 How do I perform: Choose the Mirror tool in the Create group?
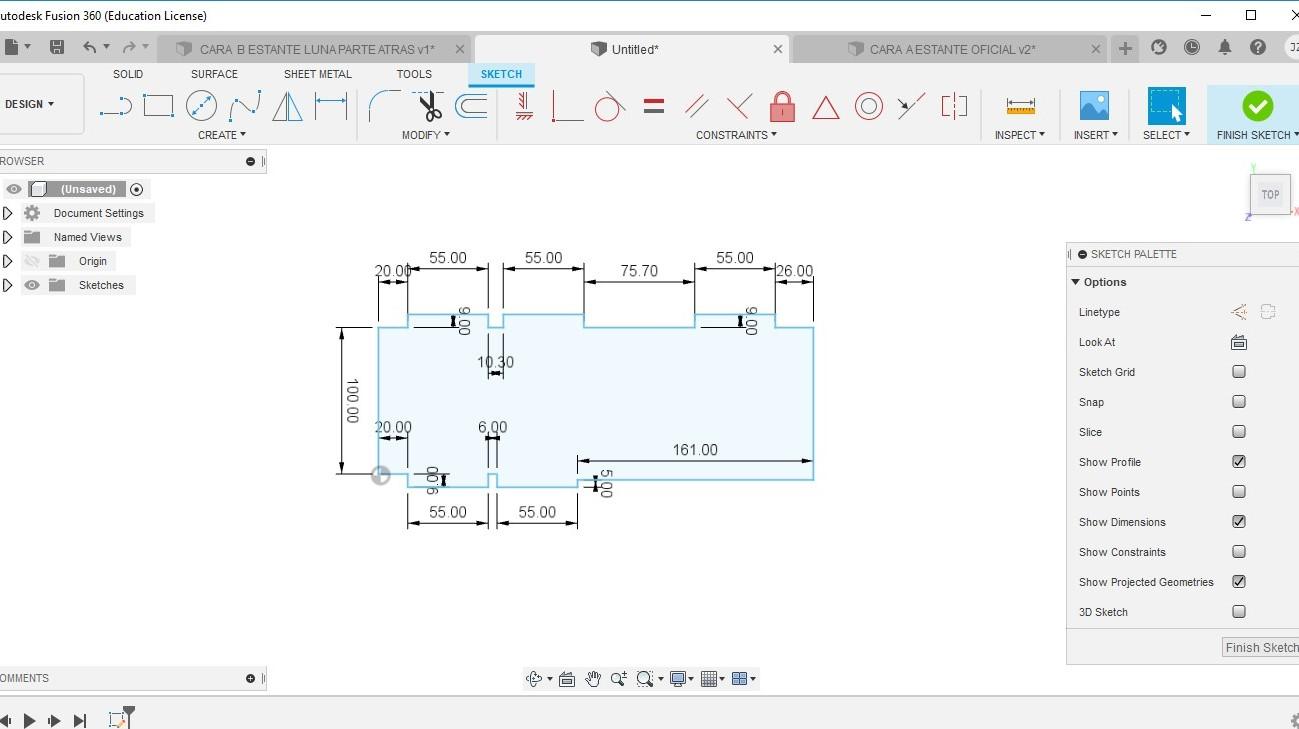(x=287, y=106)
